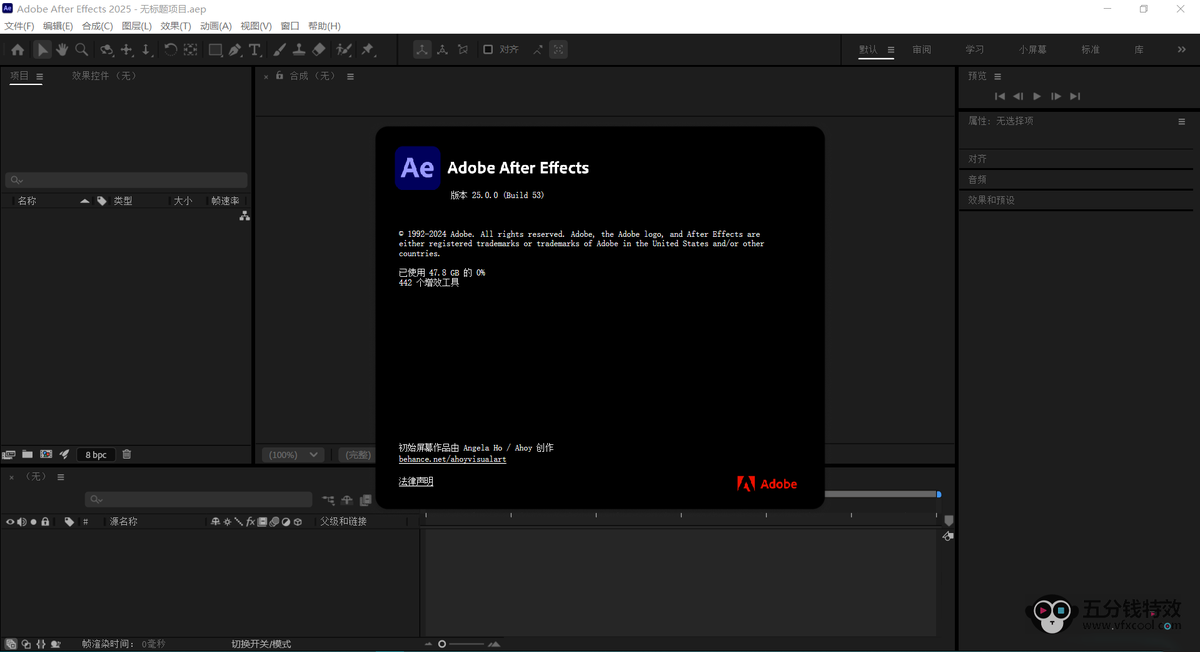
Task: Select the Pan Behind anchor point tool
Action: (x=190, y=49)
